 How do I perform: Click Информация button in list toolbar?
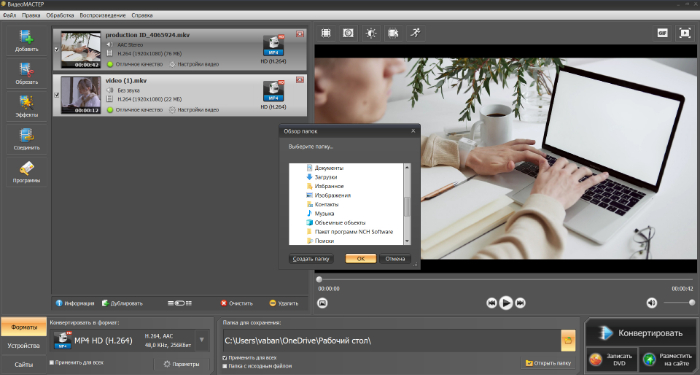tap(75, 303)
